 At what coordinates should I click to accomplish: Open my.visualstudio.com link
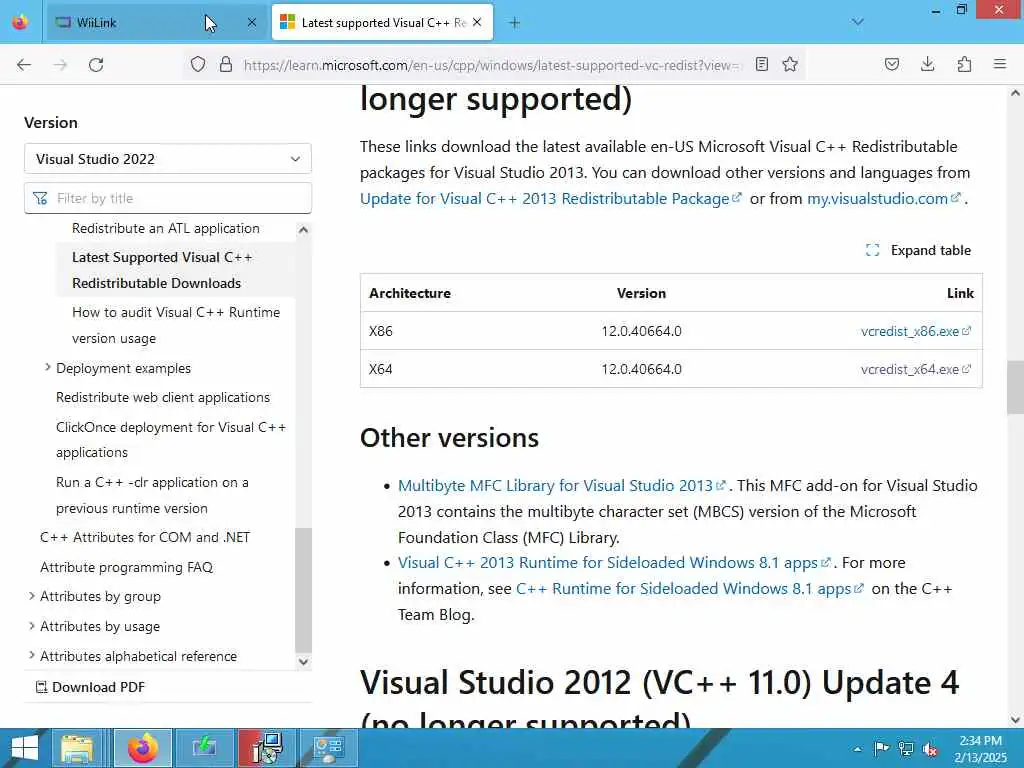click(x=884, y=199)
